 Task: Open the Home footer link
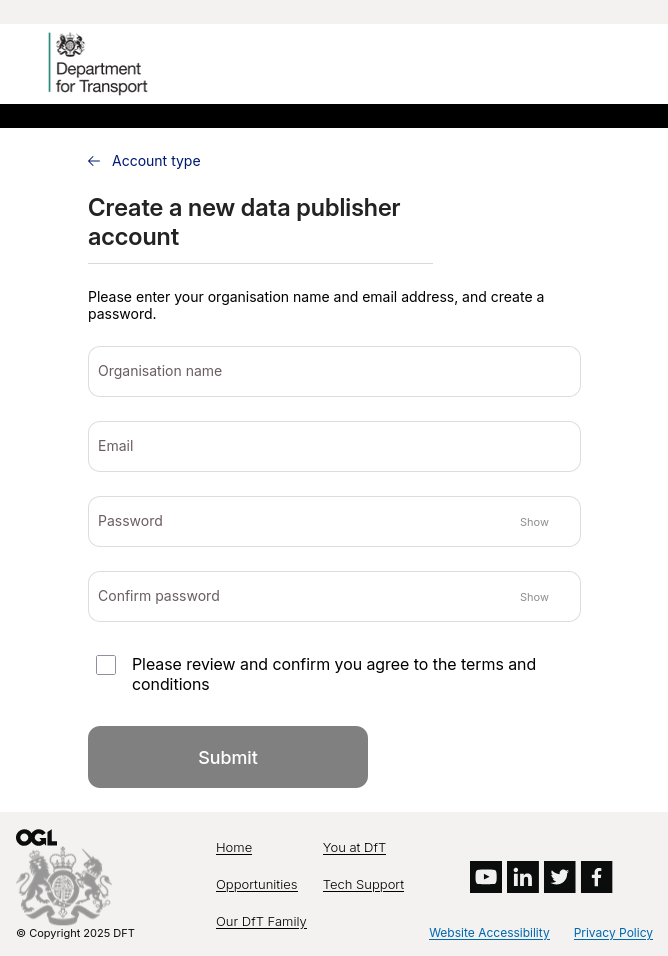pyautogui.click(x=234, y=847)
